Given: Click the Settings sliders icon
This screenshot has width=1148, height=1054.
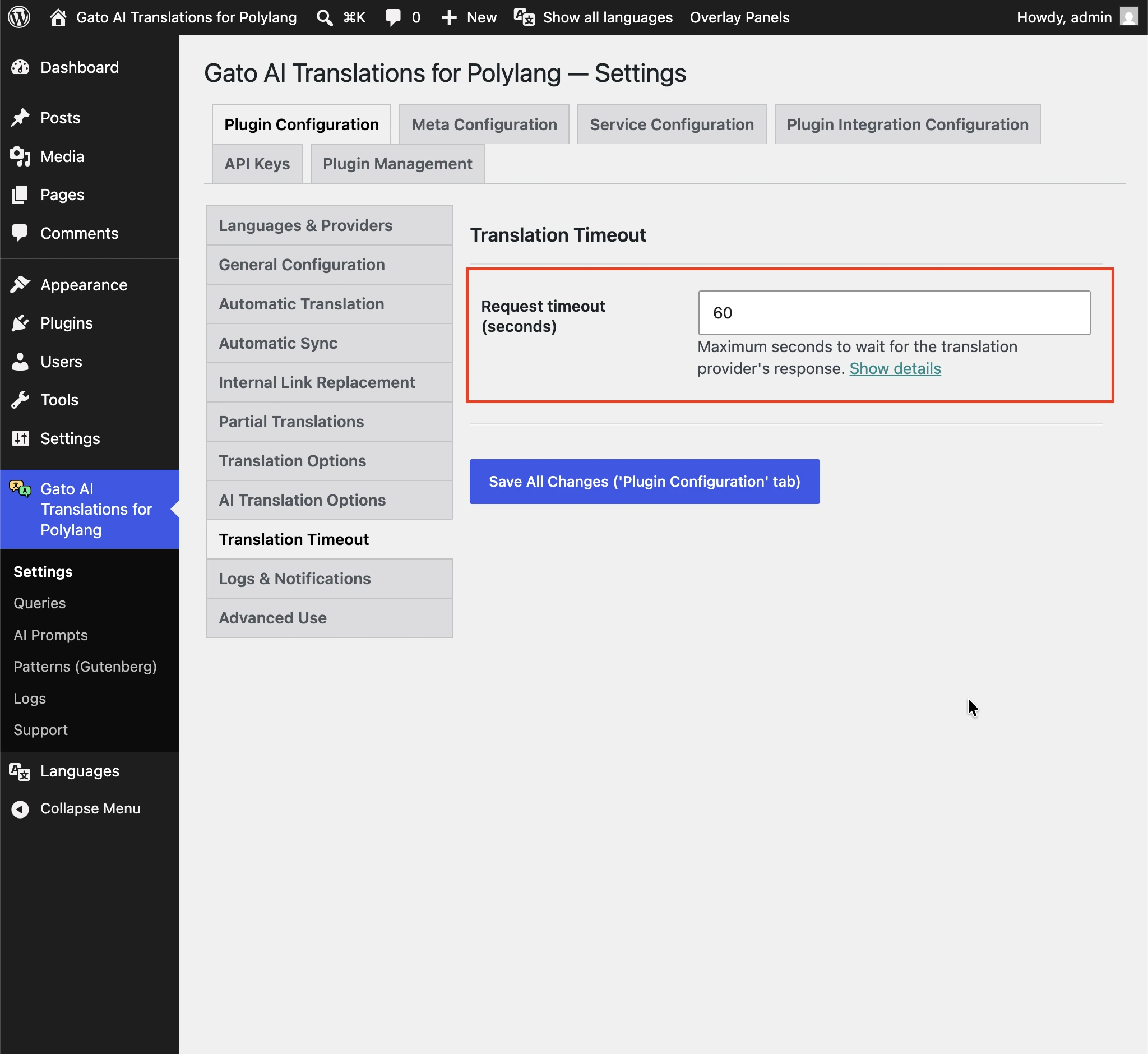Looking at the screenshot, I should coord(21,438).
